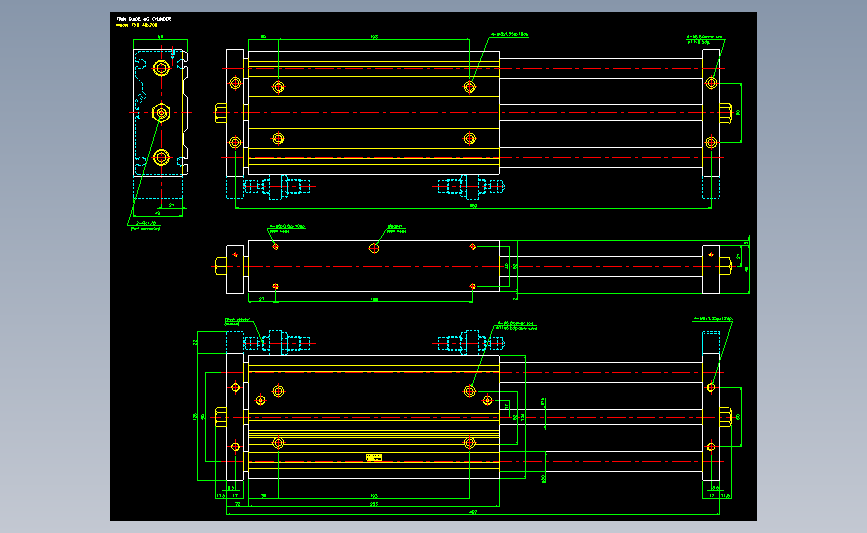This screenshot has height=533, width=867.
Task: Select the bottom hex bolt in the end view
Action: [161, 158]
